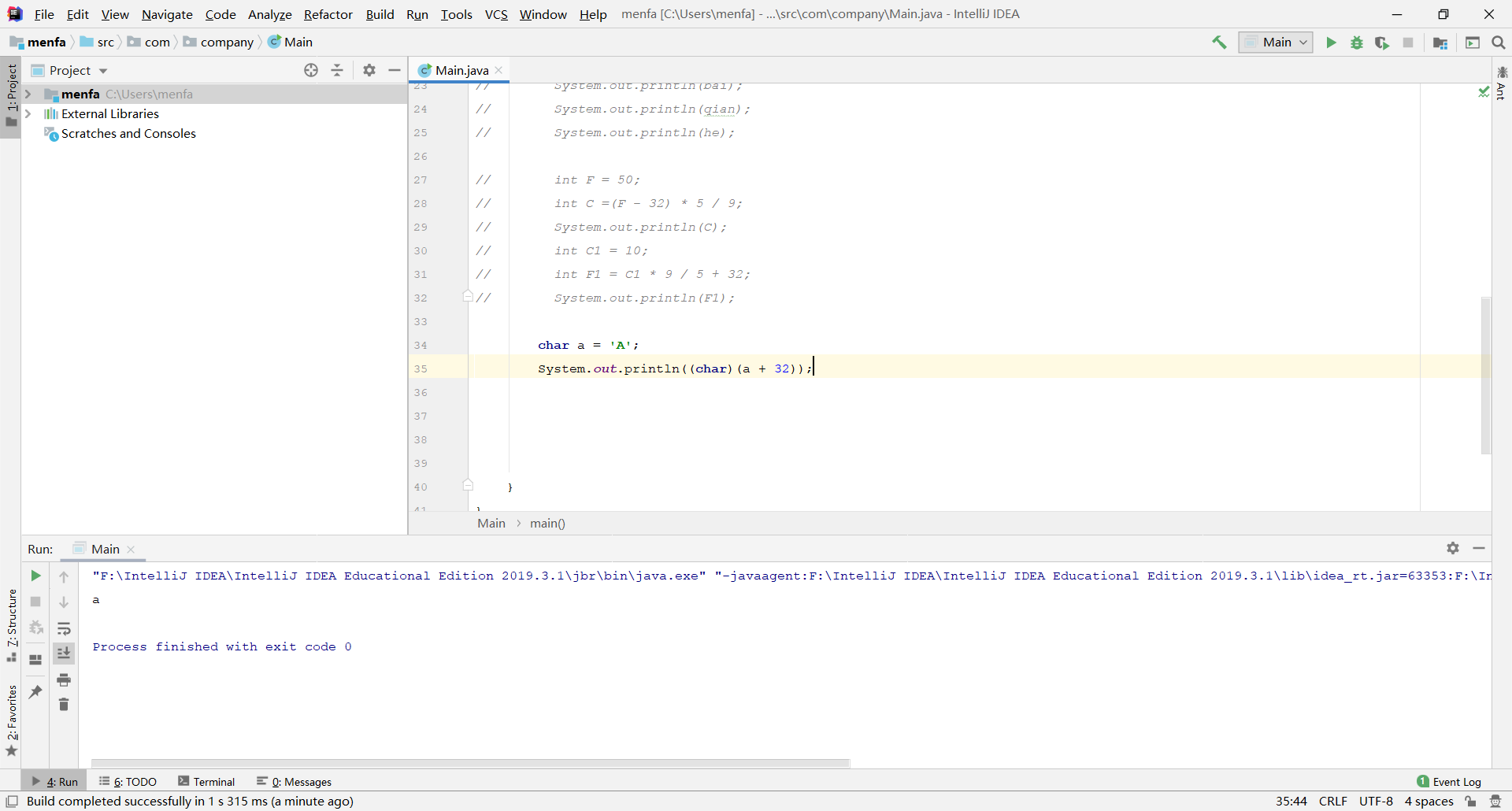Expand External Libraries node
The image size is (1512, 811).
pyautogui.click(x=28, y=113)
